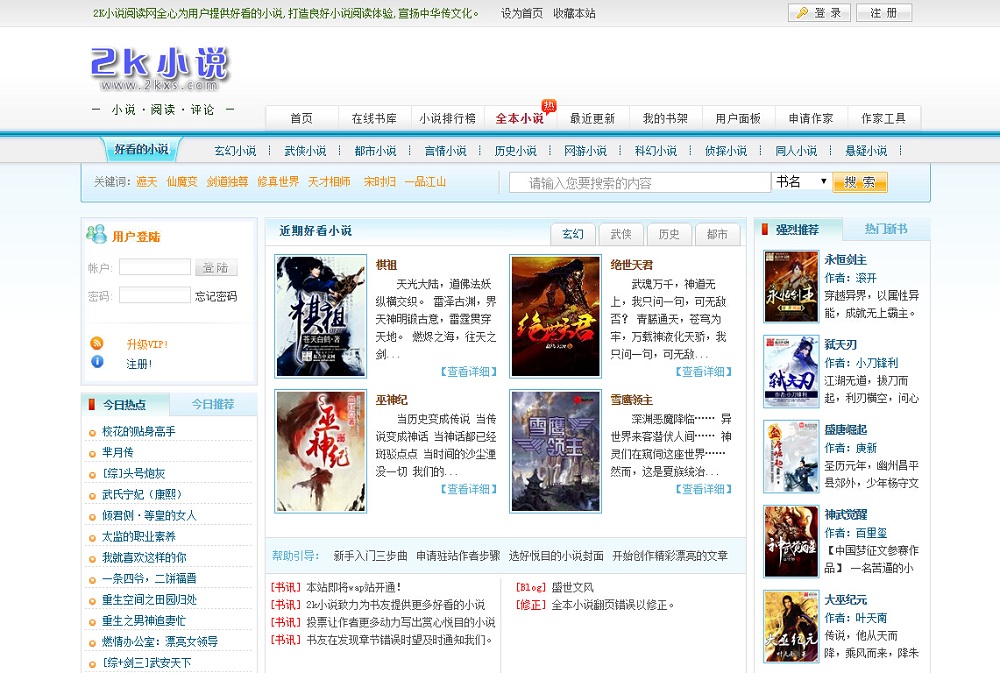The height and width of the screenshot is (673, 1000).
Task: Switch to the 热门新书 tab
Action: point(886,229)
